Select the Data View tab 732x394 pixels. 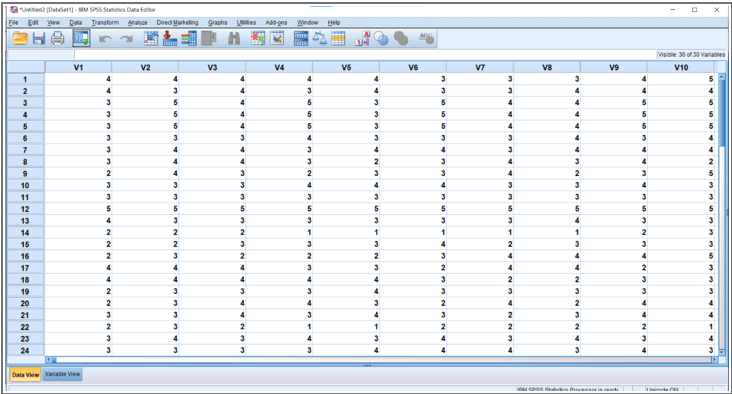click(26, 374)
